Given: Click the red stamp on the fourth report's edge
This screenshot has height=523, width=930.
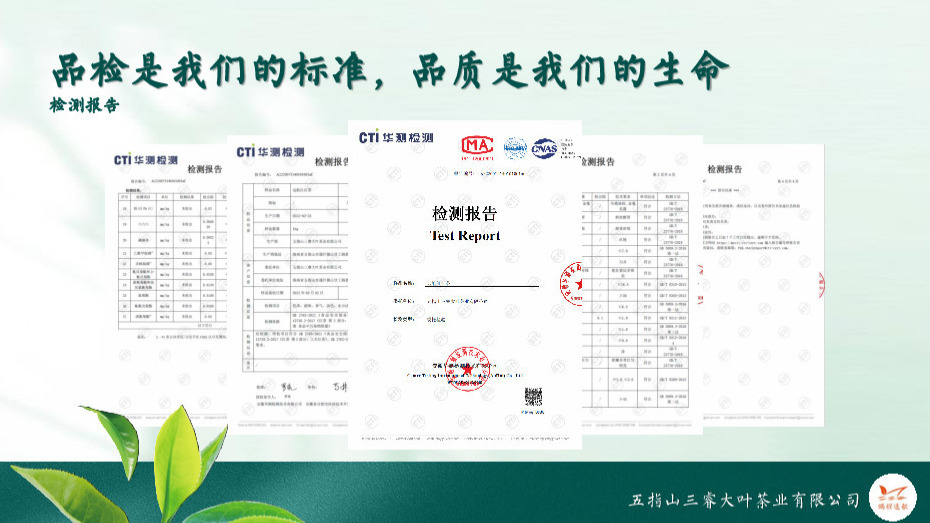Looking at the screenshot, I should click(x=573, y=285).
